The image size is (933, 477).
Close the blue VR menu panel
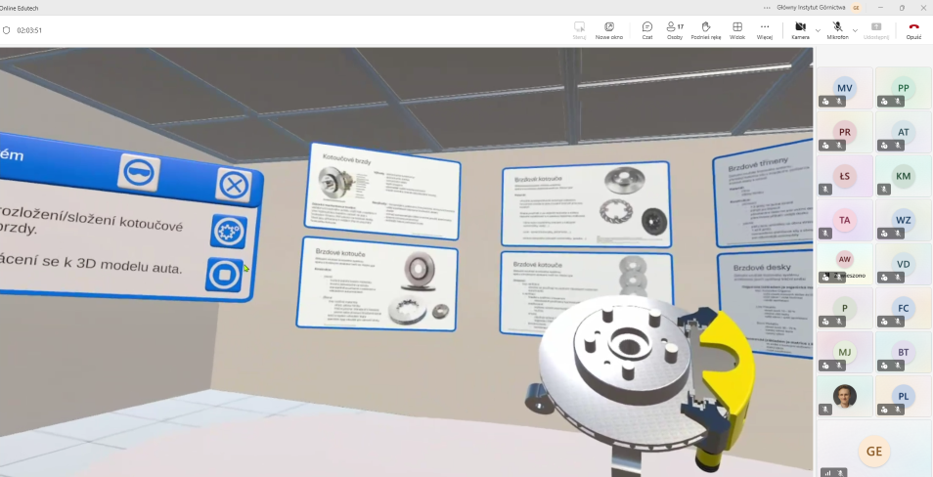[x=233, y=186]
